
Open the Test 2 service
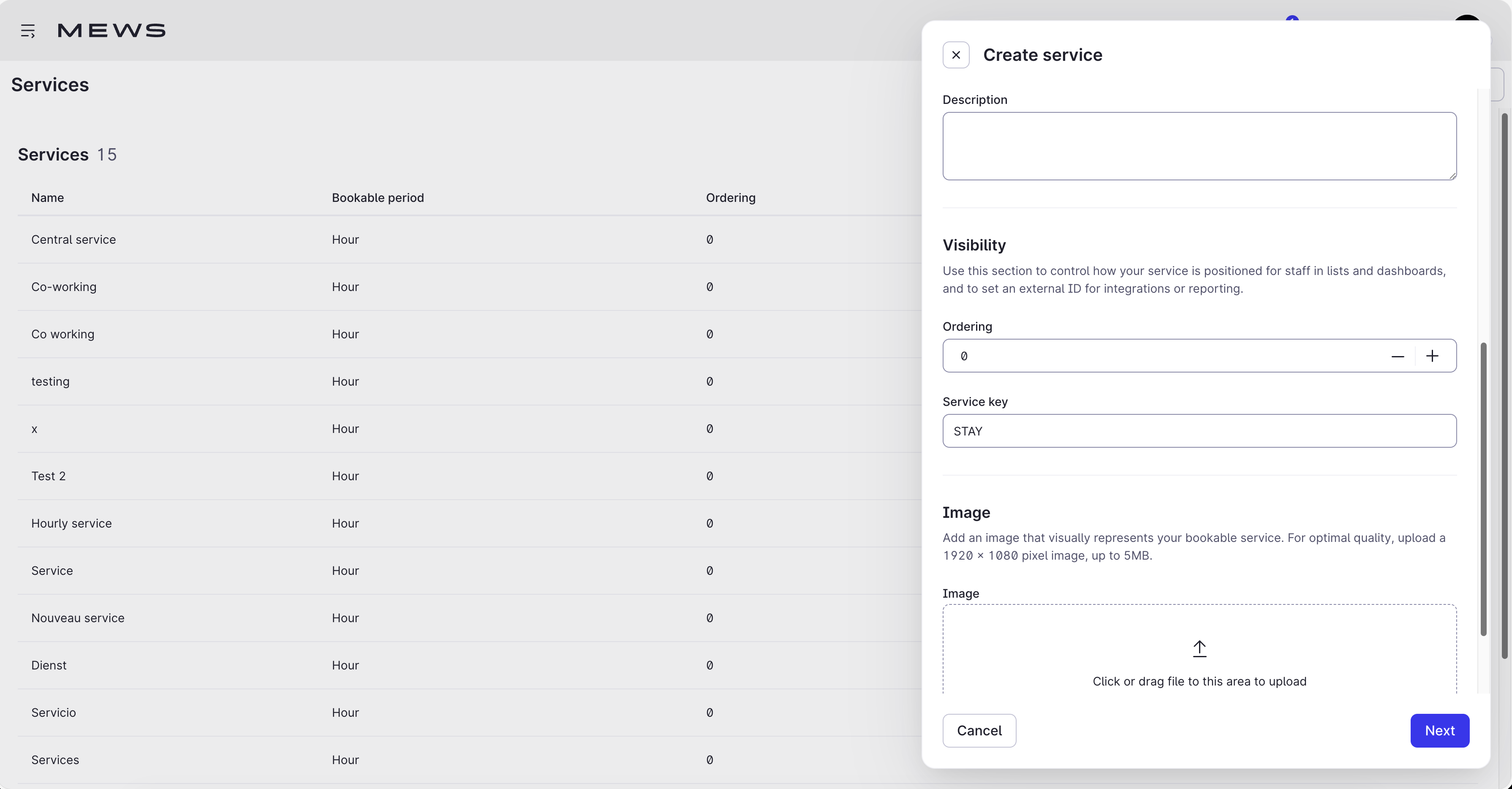tap(470, 476)
